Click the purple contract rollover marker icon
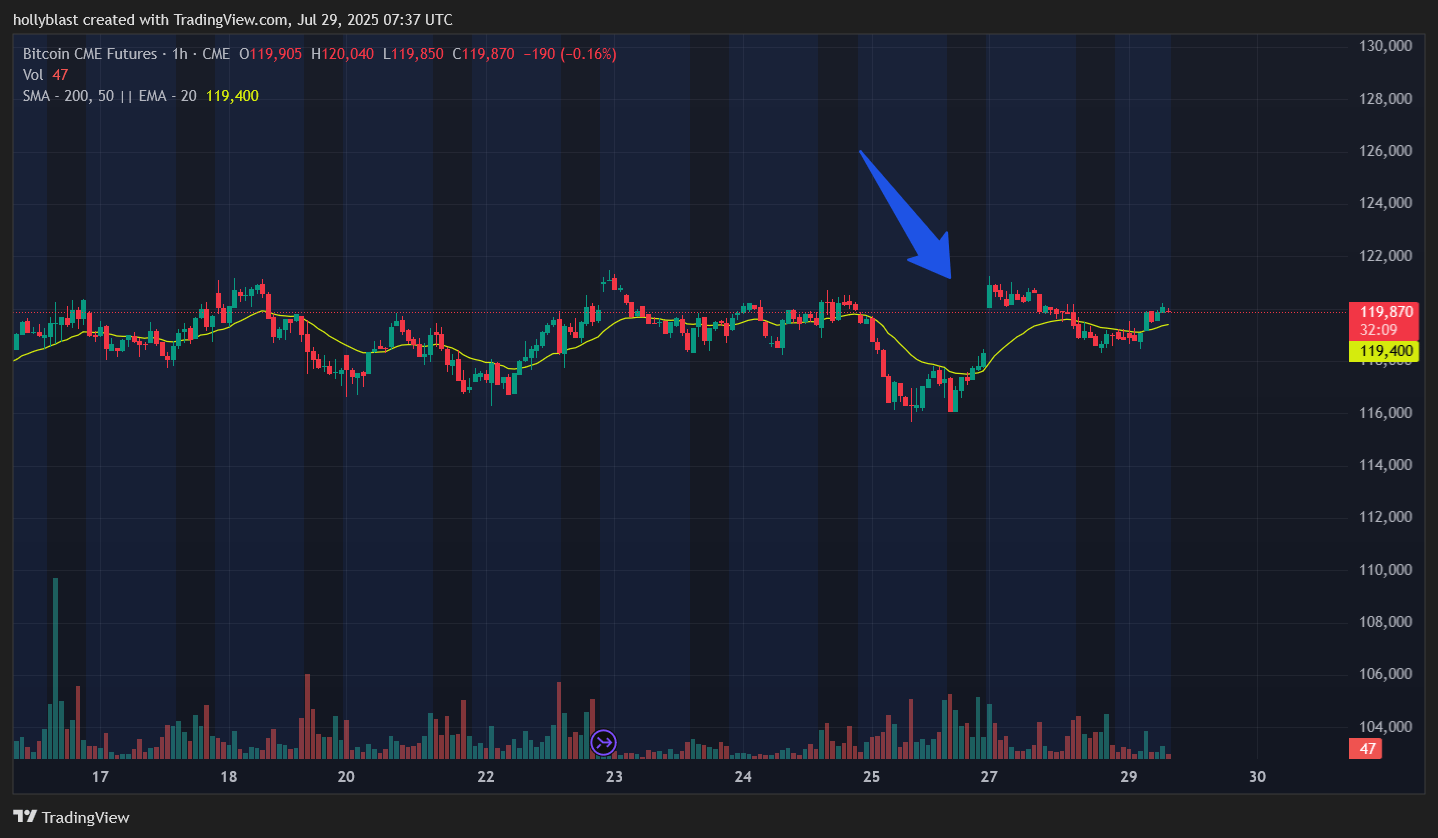The image size is (1438, 838). click(604, 742)
